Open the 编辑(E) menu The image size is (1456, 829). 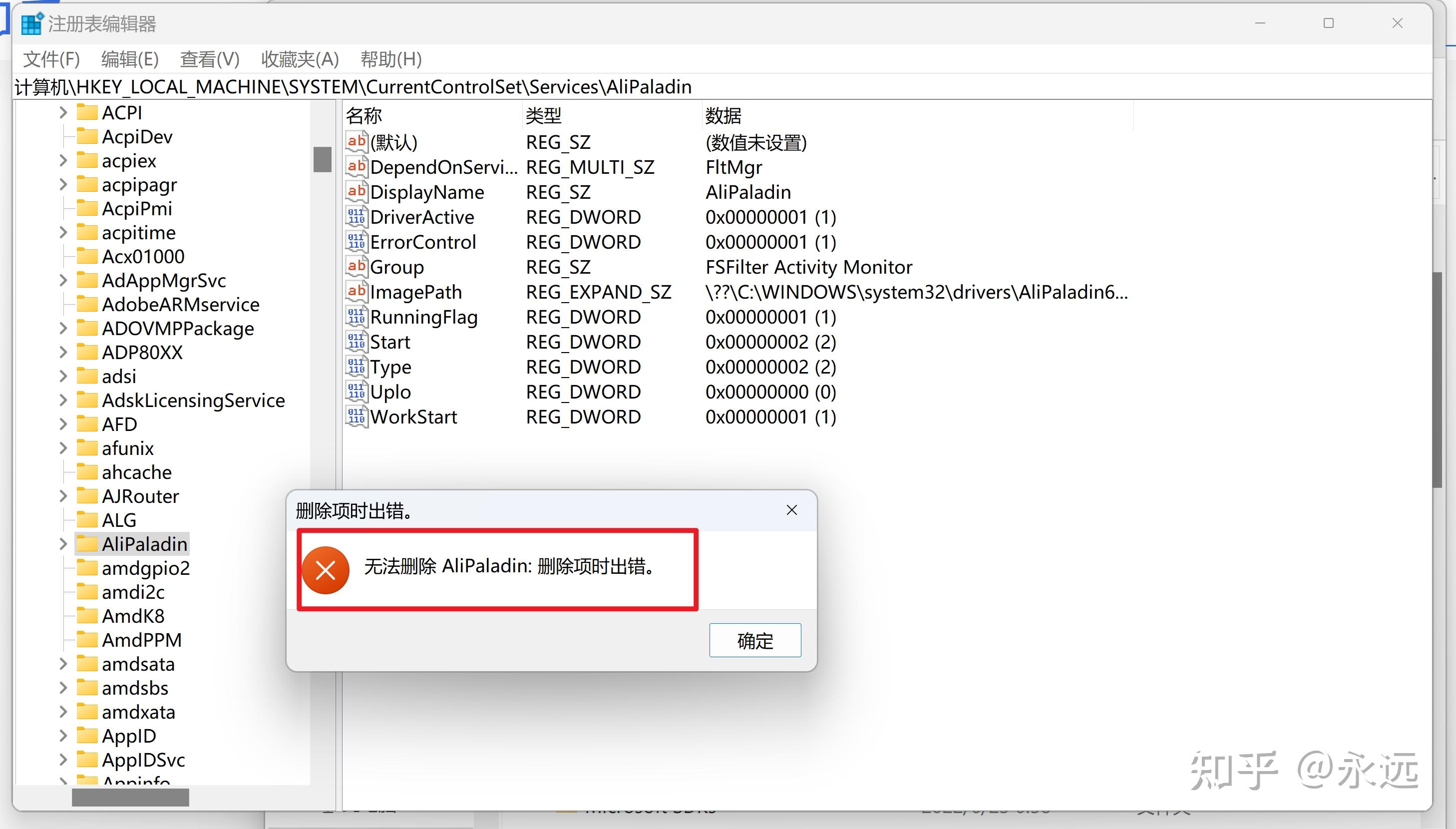click(x=130, y=58)
